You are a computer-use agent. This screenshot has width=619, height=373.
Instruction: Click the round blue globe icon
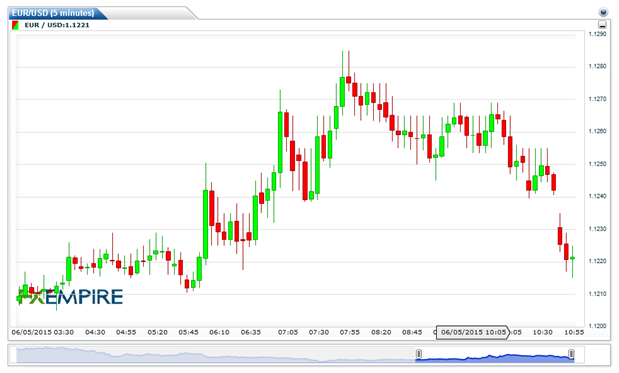click(602, 12)
